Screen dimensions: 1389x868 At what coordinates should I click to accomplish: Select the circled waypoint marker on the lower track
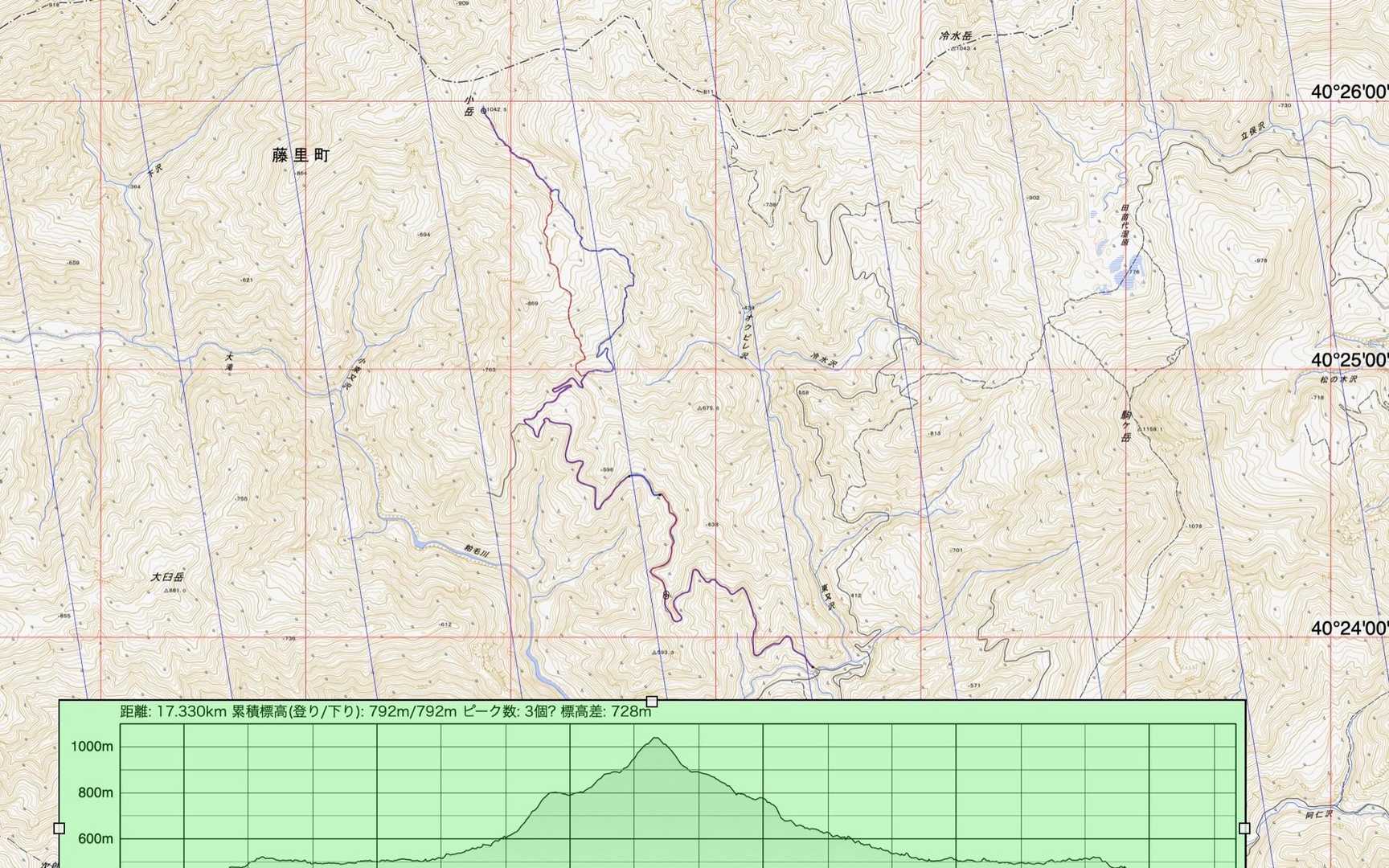(x=666, y=596)
